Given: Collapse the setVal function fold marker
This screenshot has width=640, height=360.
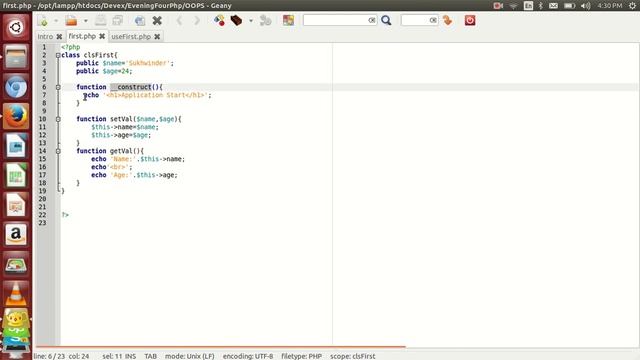Looking at the screenshot, I should [58, 119].
